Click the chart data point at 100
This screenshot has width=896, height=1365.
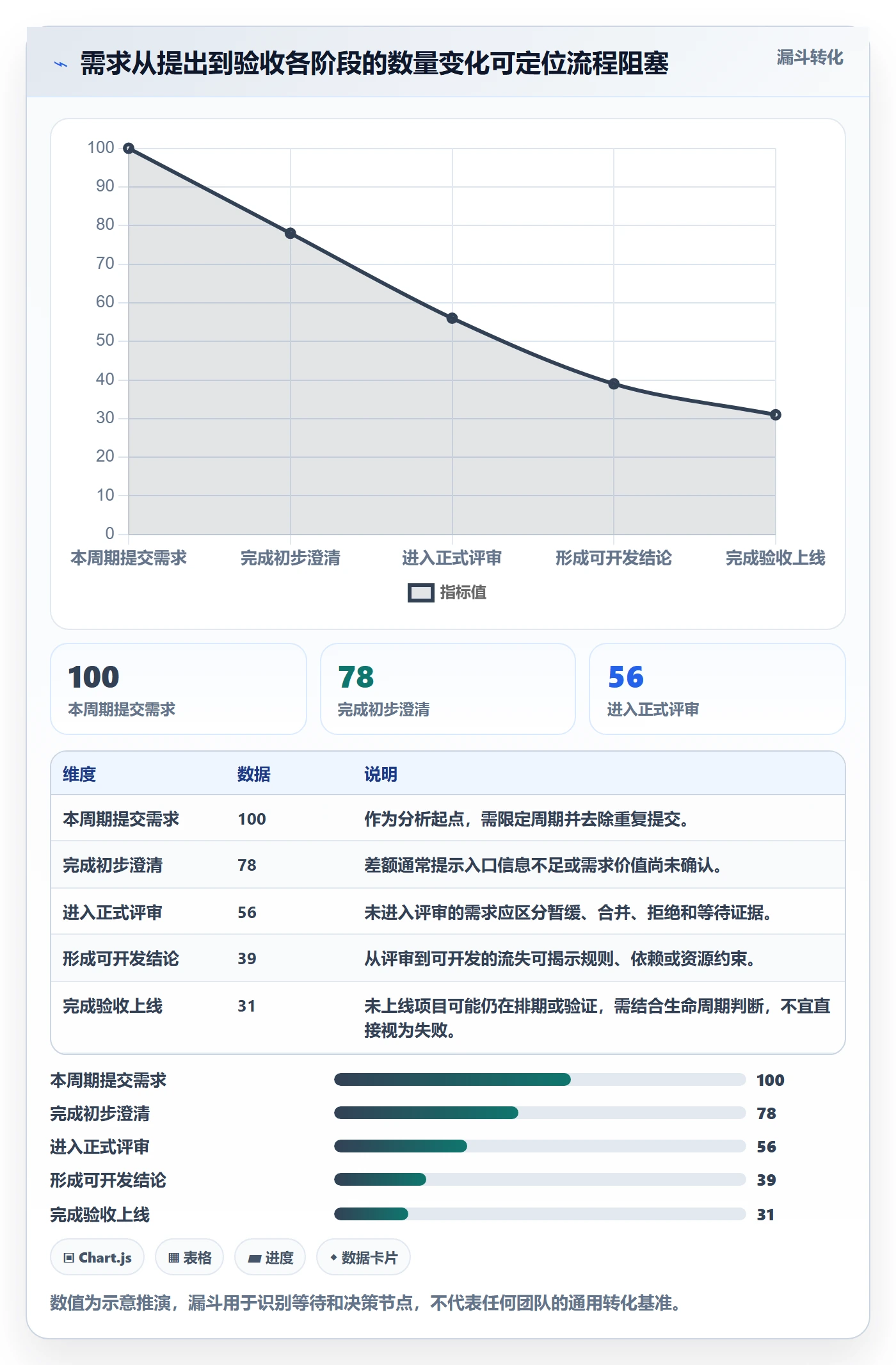tap(129, 149)
